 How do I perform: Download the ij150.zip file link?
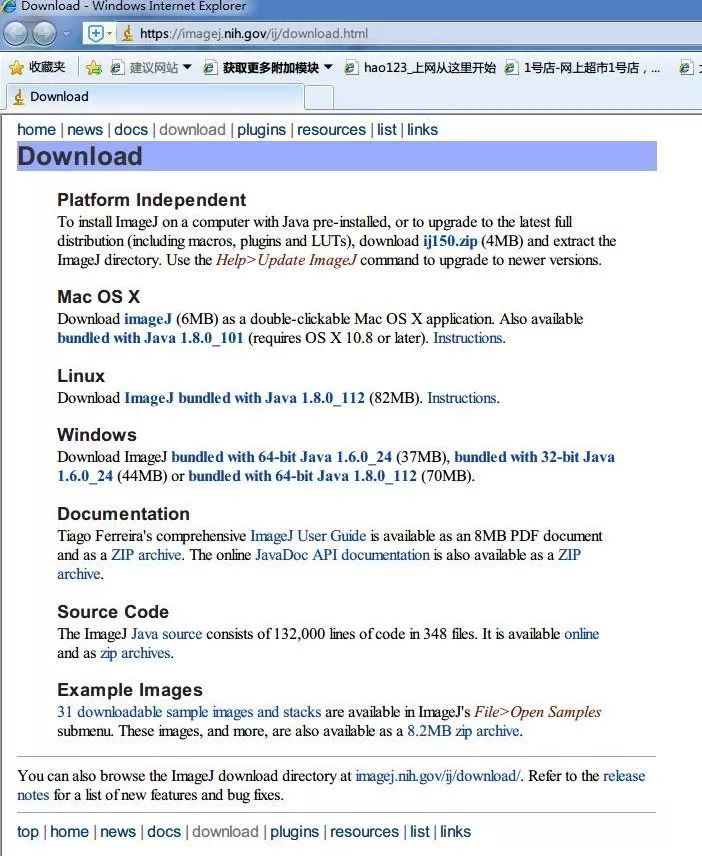(450, 241)
